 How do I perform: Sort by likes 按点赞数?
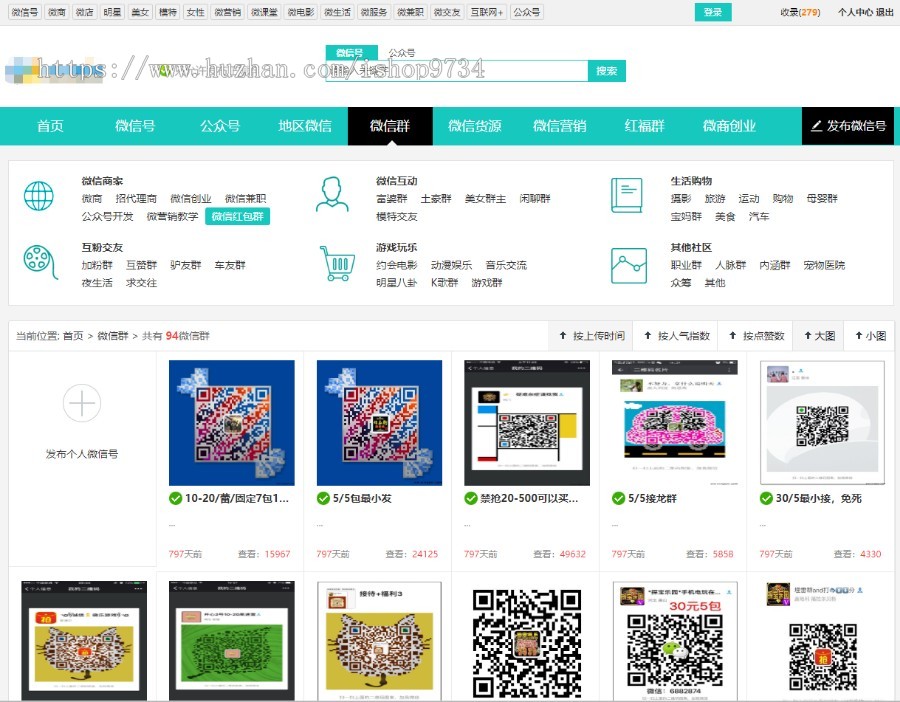coord(757,336)
